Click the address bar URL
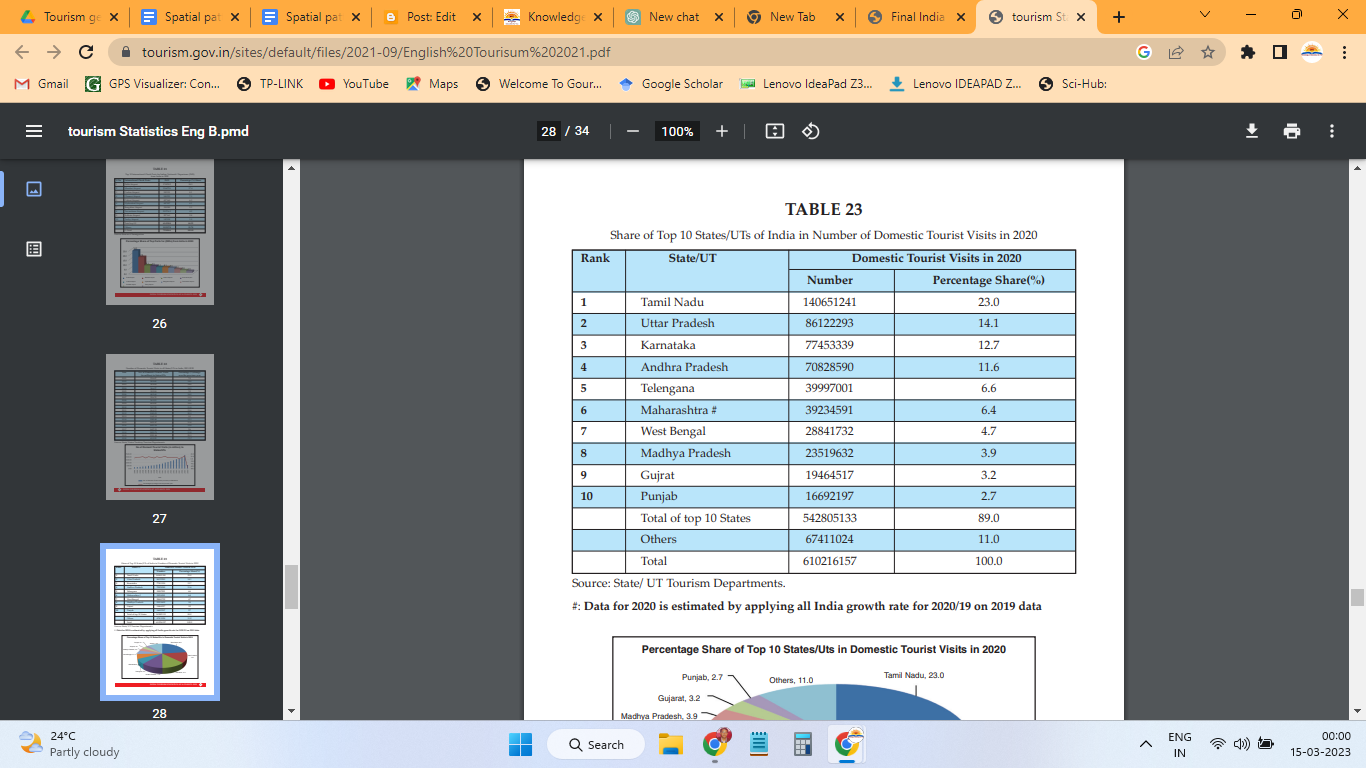Viewport: 1366px width, 768px height. (x=376, y=52)
